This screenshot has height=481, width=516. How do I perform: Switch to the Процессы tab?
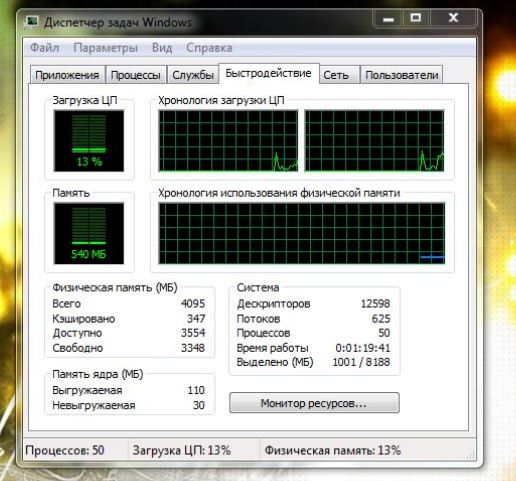click(x=135, y=75)
